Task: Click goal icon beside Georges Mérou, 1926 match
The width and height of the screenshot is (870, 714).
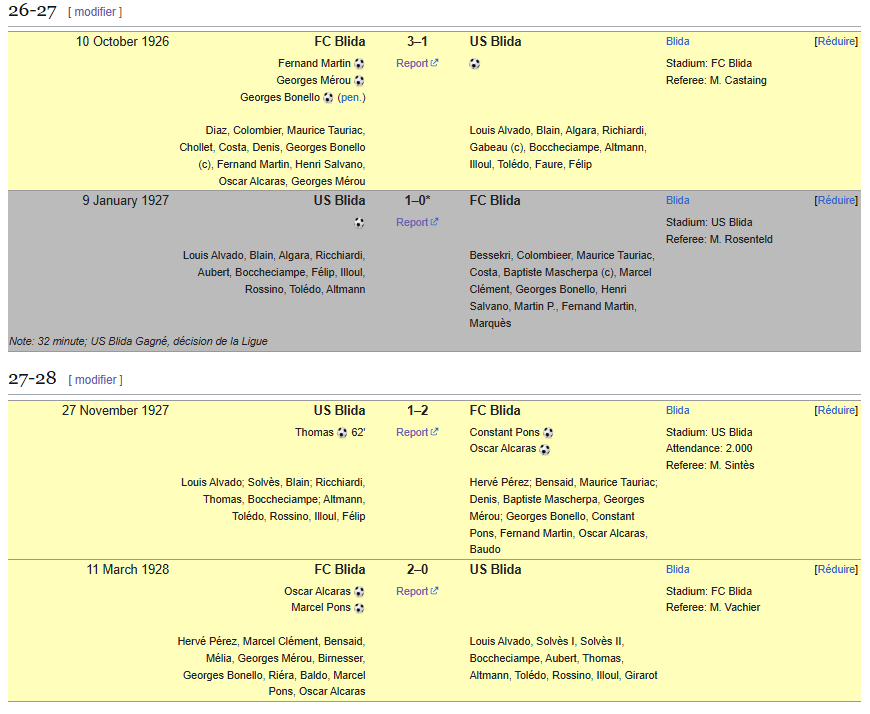Action: point(359,81)
